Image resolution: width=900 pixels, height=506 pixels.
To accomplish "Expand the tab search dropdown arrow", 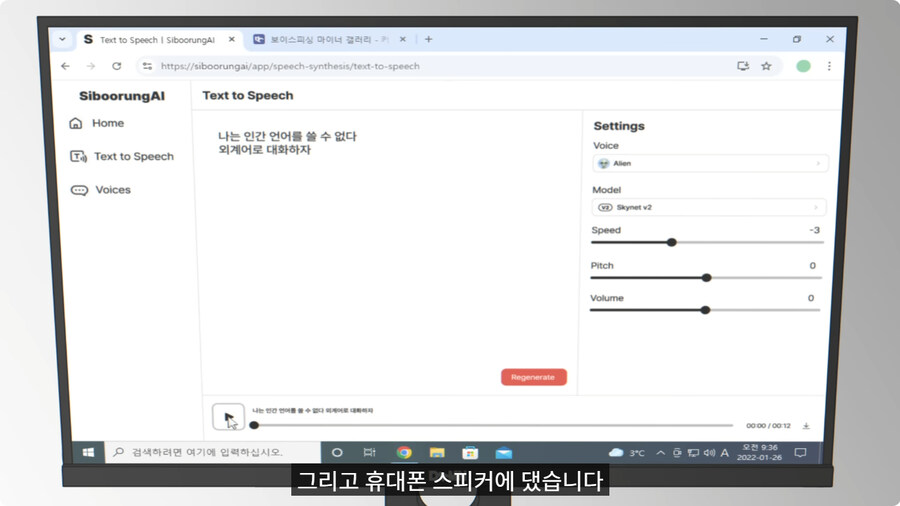I will (x=62, y=40).
